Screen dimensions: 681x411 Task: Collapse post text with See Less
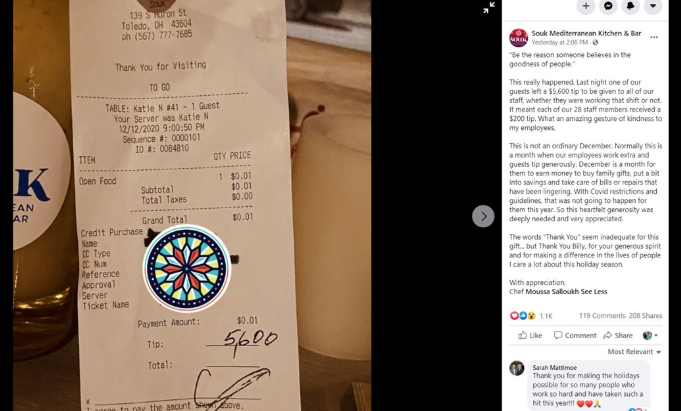pyautogui.click(x=594, y=292)
